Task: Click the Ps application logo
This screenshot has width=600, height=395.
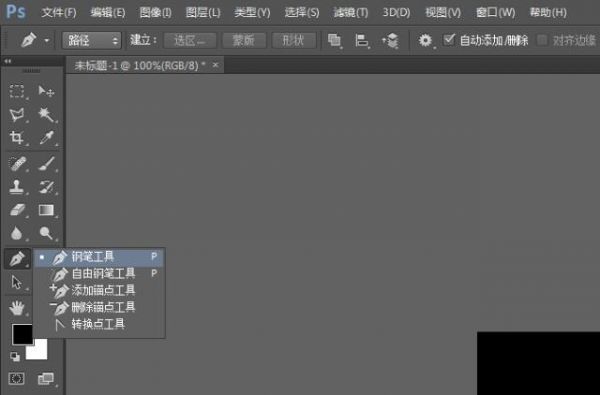Action: 16,12
